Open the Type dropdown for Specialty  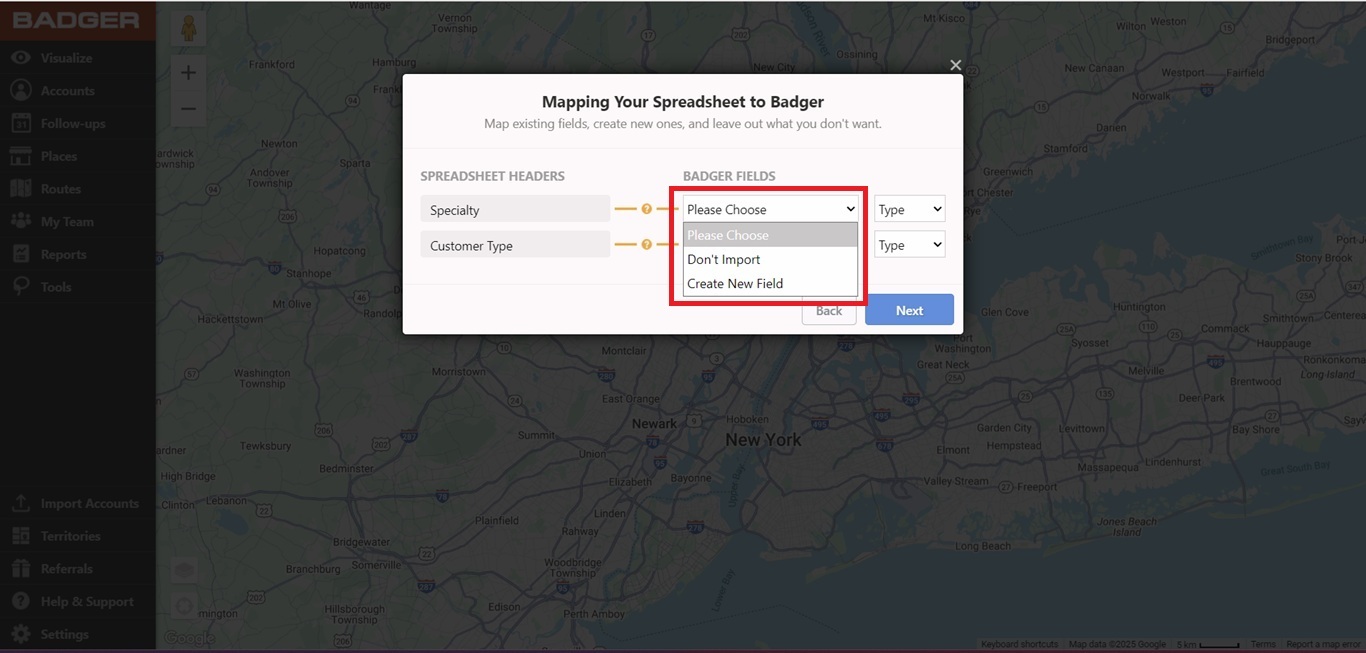909,209
